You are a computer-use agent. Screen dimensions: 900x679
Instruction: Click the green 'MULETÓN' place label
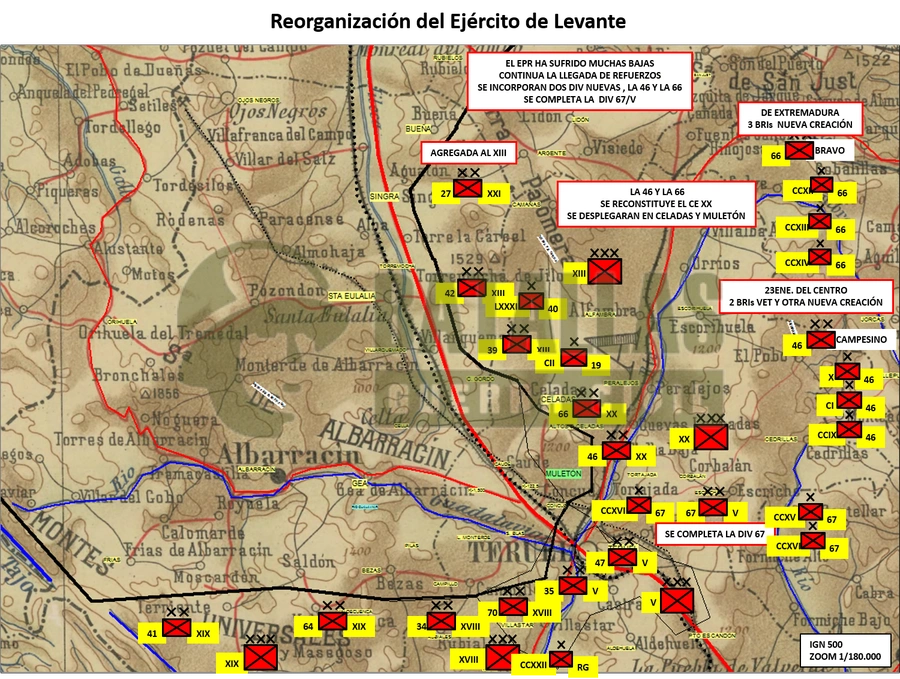[563, 474]
